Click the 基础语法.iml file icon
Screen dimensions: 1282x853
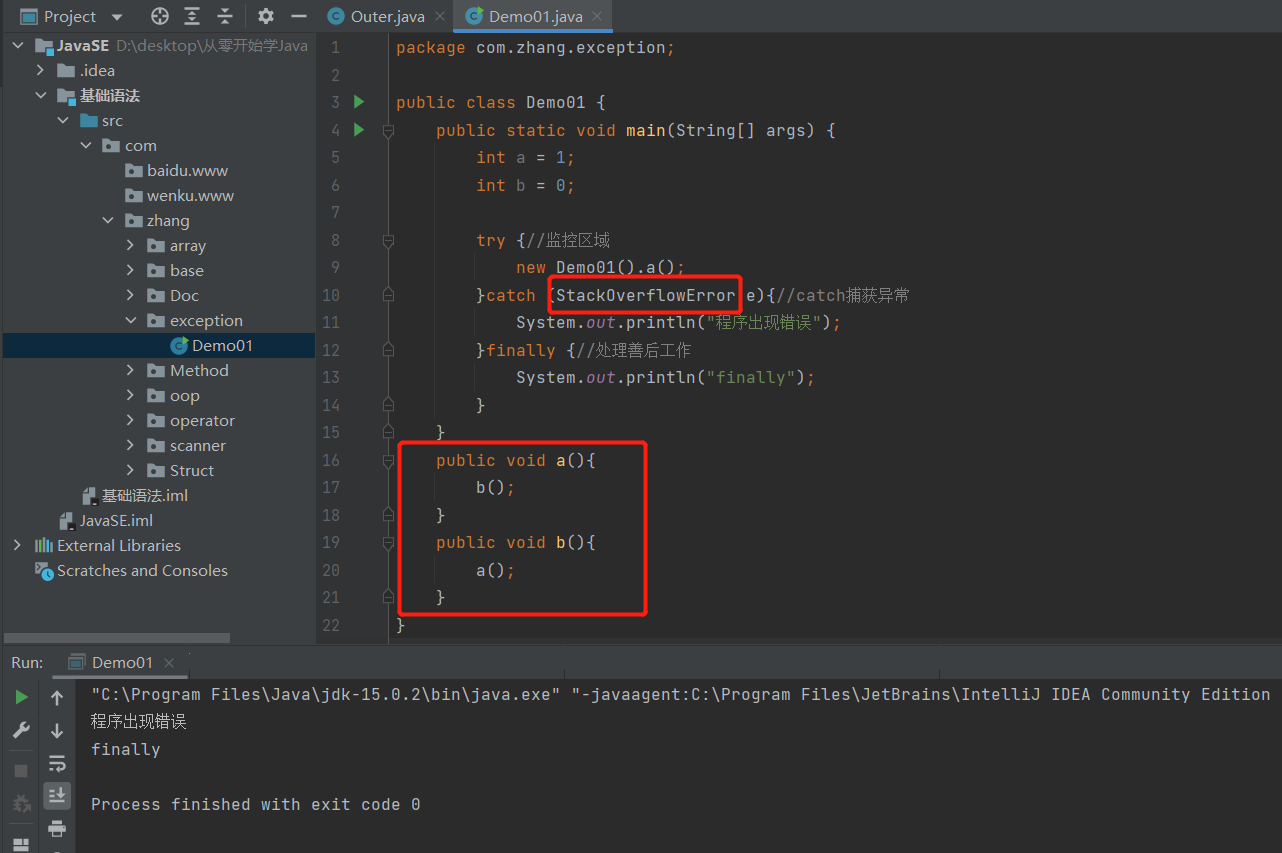click(x=89, y=496)
